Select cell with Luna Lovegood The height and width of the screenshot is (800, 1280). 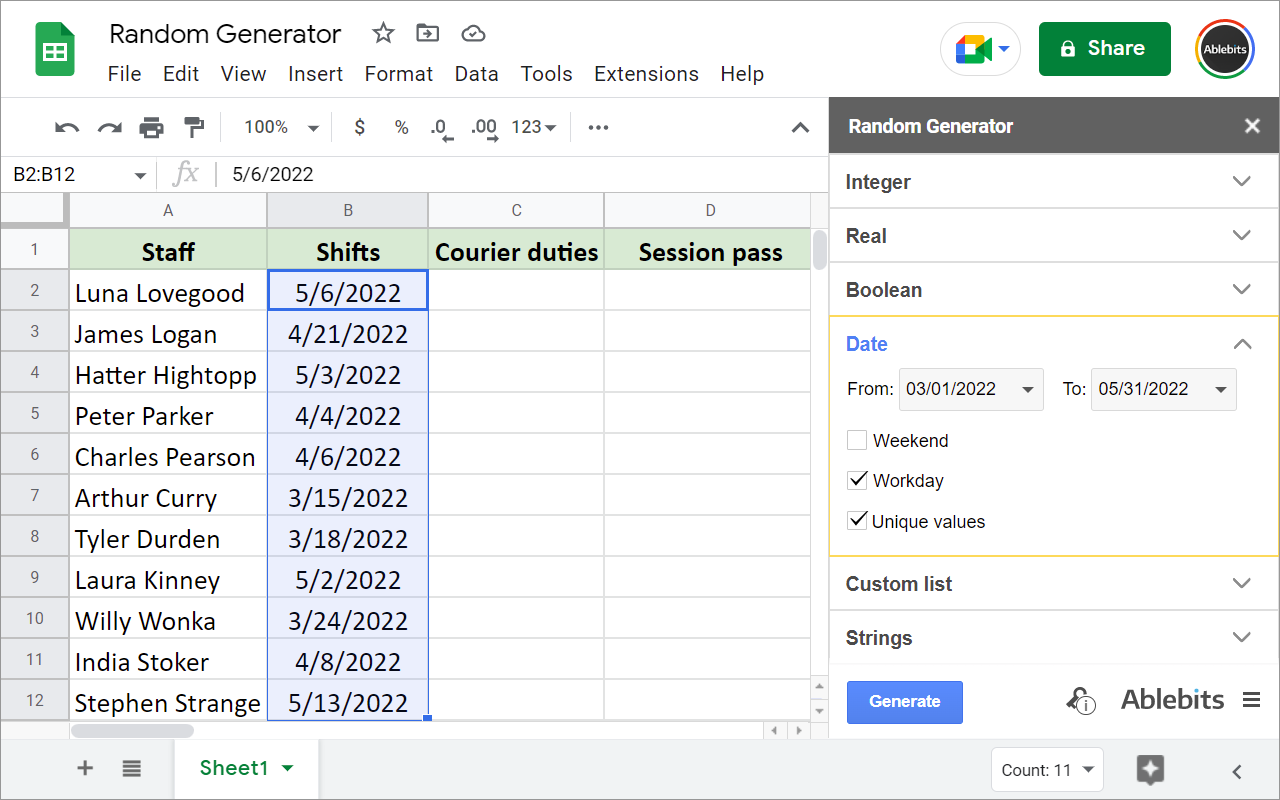coord(168,292)
